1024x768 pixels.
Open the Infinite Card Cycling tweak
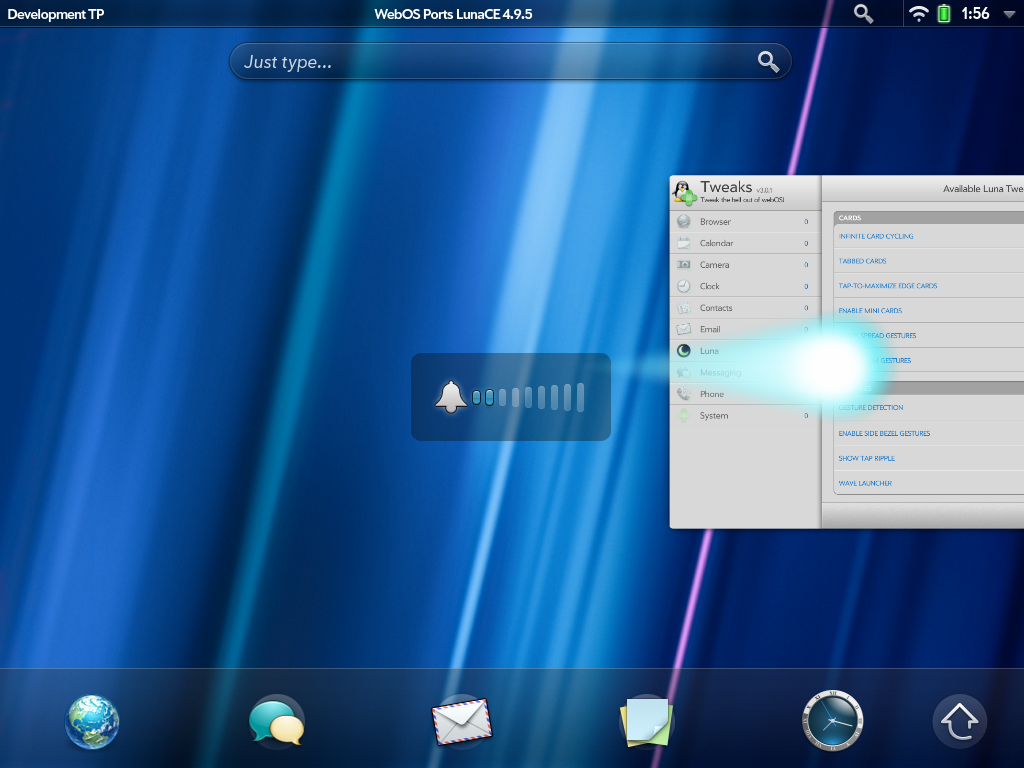coord(876,237)
